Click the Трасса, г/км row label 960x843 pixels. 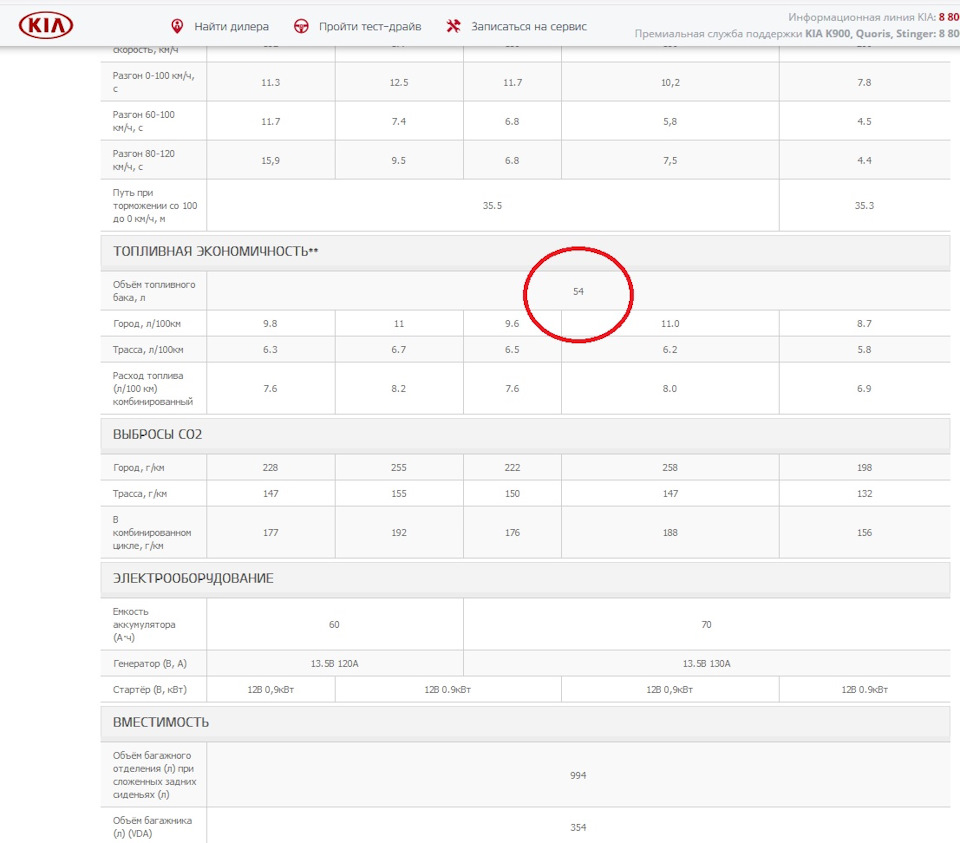(140, 494)
